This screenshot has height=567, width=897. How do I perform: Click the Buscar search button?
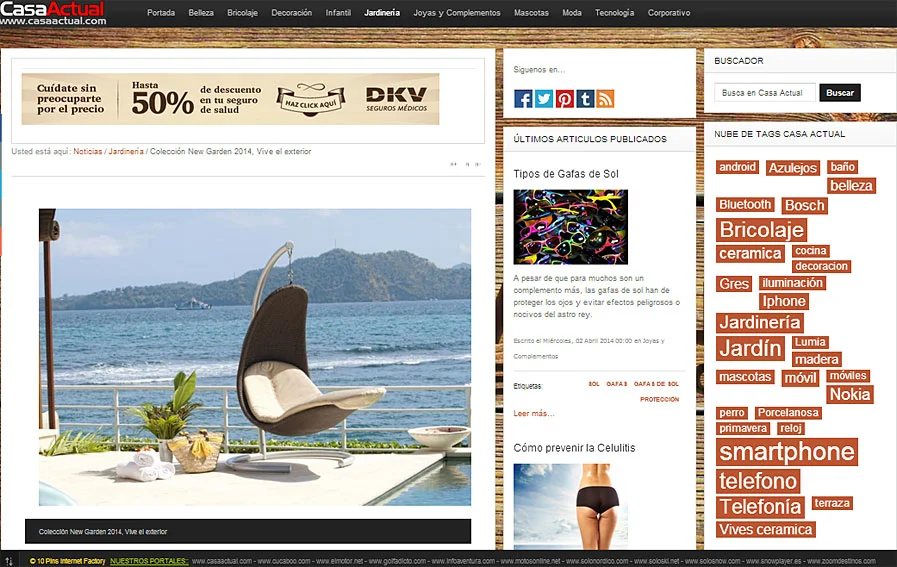pyautogui.click(x=840, y=93)
